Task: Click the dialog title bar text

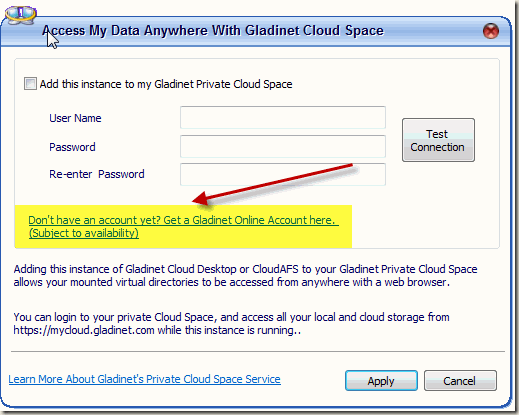Action: 213,31
